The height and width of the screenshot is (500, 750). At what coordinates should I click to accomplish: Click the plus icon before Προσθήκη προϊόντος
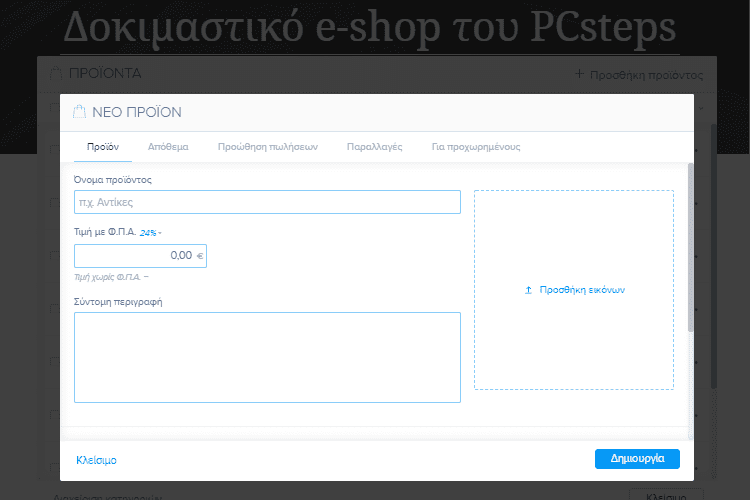click(579, 74)
